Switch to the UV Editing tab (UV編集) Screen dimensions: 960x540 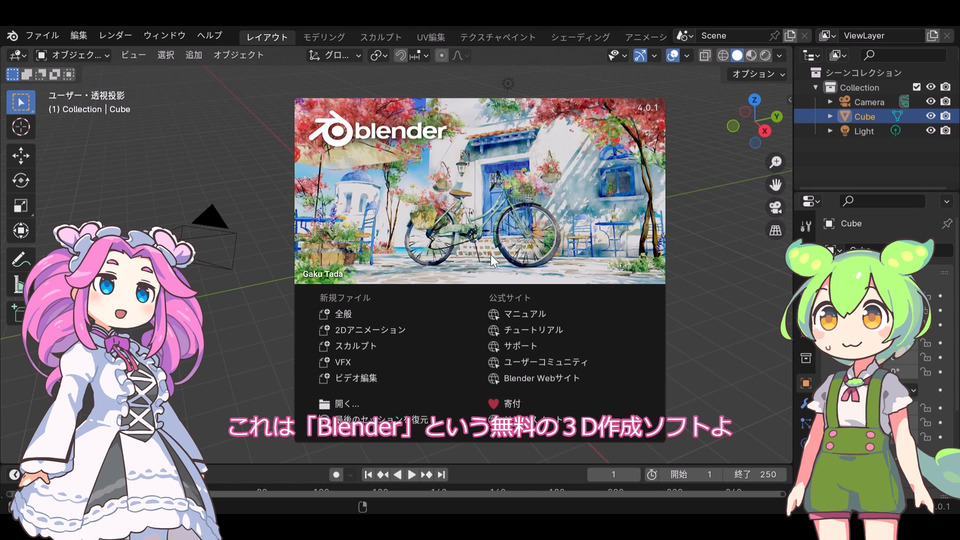[x=431, y=37]
